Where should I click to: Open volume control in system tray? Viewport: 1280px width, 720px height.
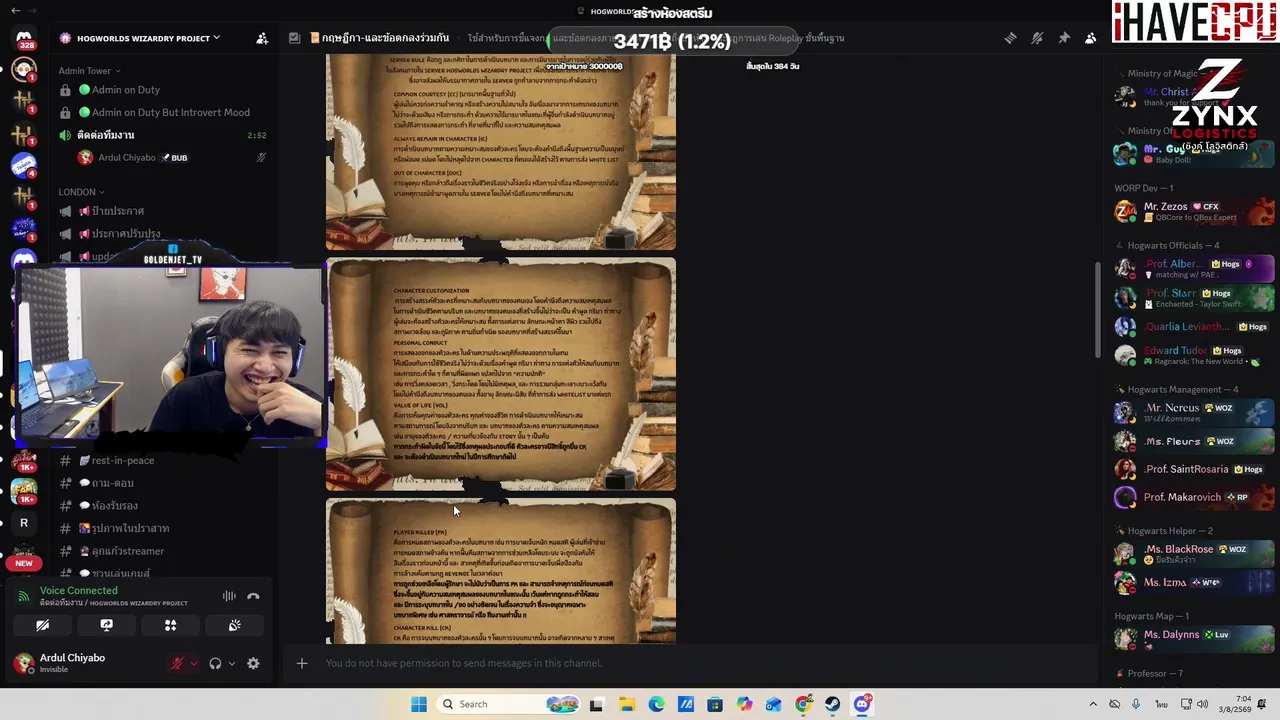[1202, 704]
